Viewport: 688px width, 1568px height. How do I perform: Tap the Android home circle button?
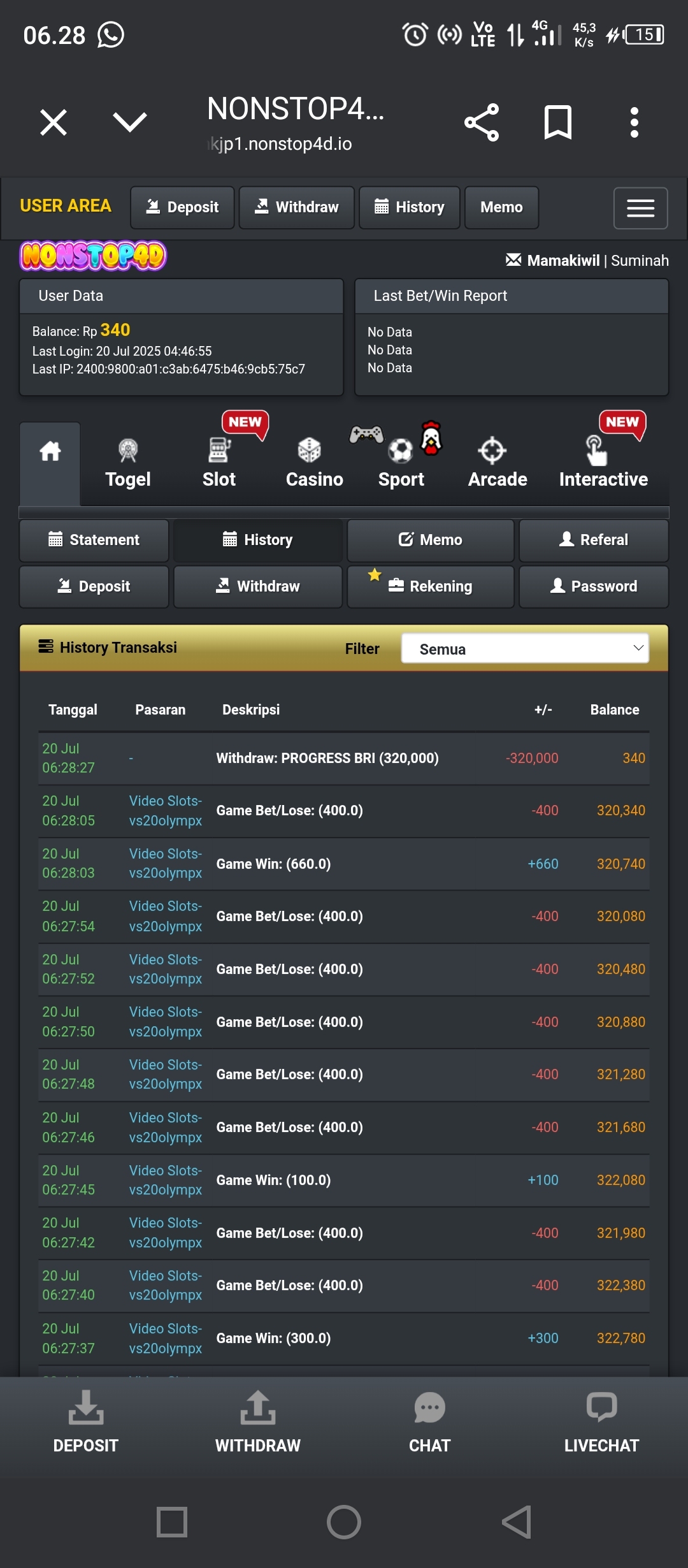344,1523
